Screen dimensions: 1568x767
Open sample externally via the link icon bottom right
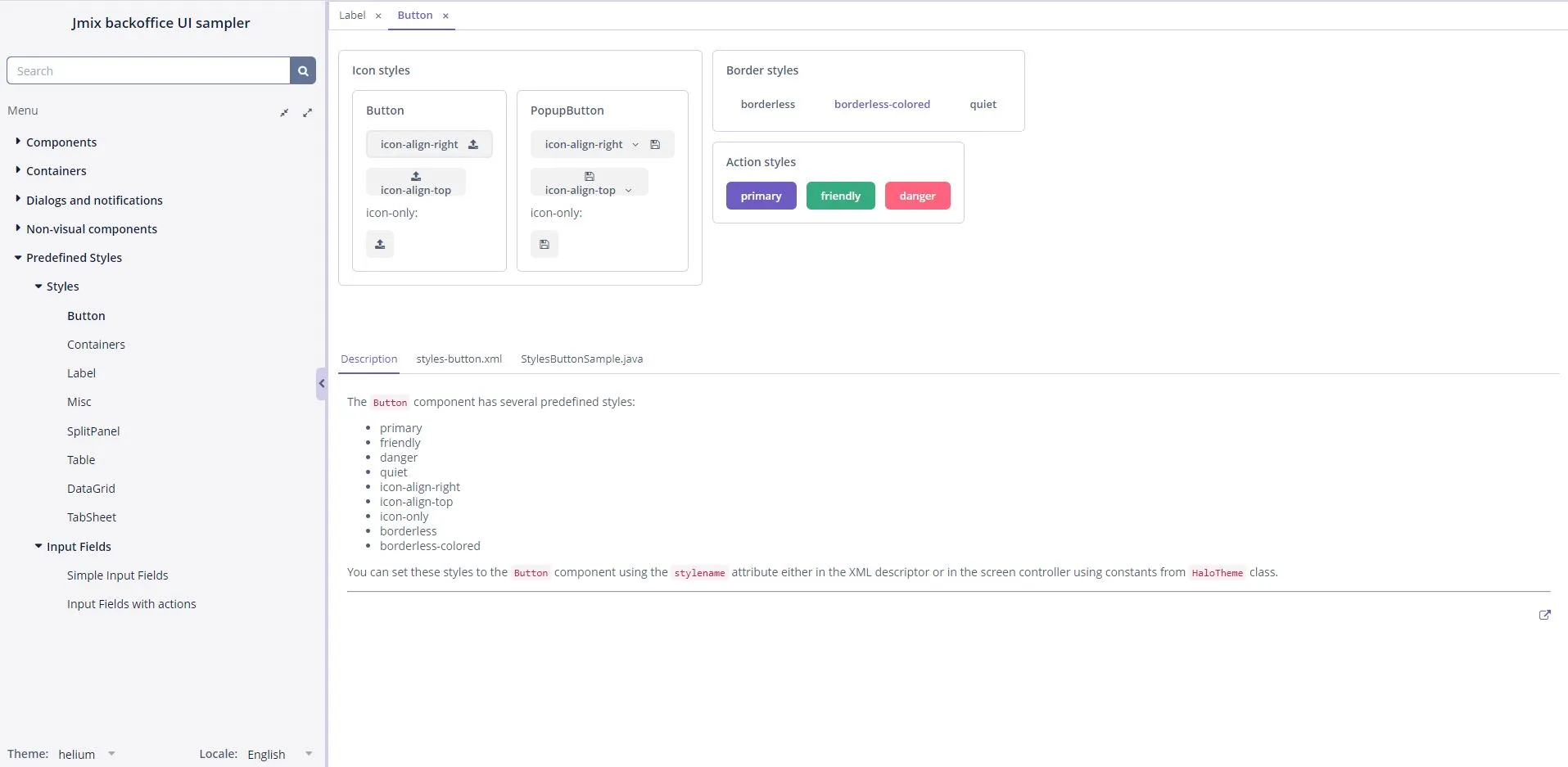1545,615
